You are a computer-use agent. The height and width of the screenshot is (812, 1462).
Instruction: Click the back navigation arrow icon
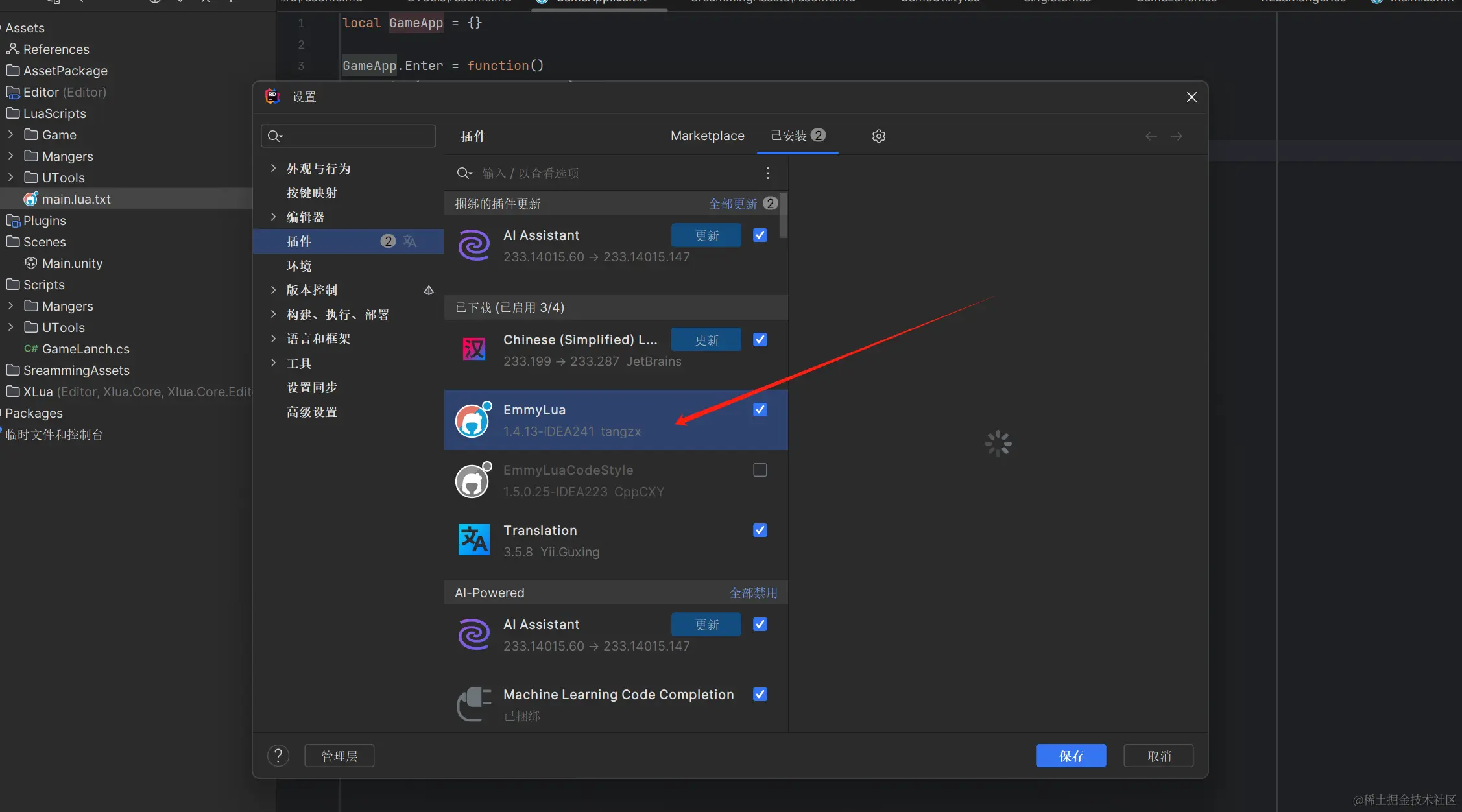[x=1151, y=136]
